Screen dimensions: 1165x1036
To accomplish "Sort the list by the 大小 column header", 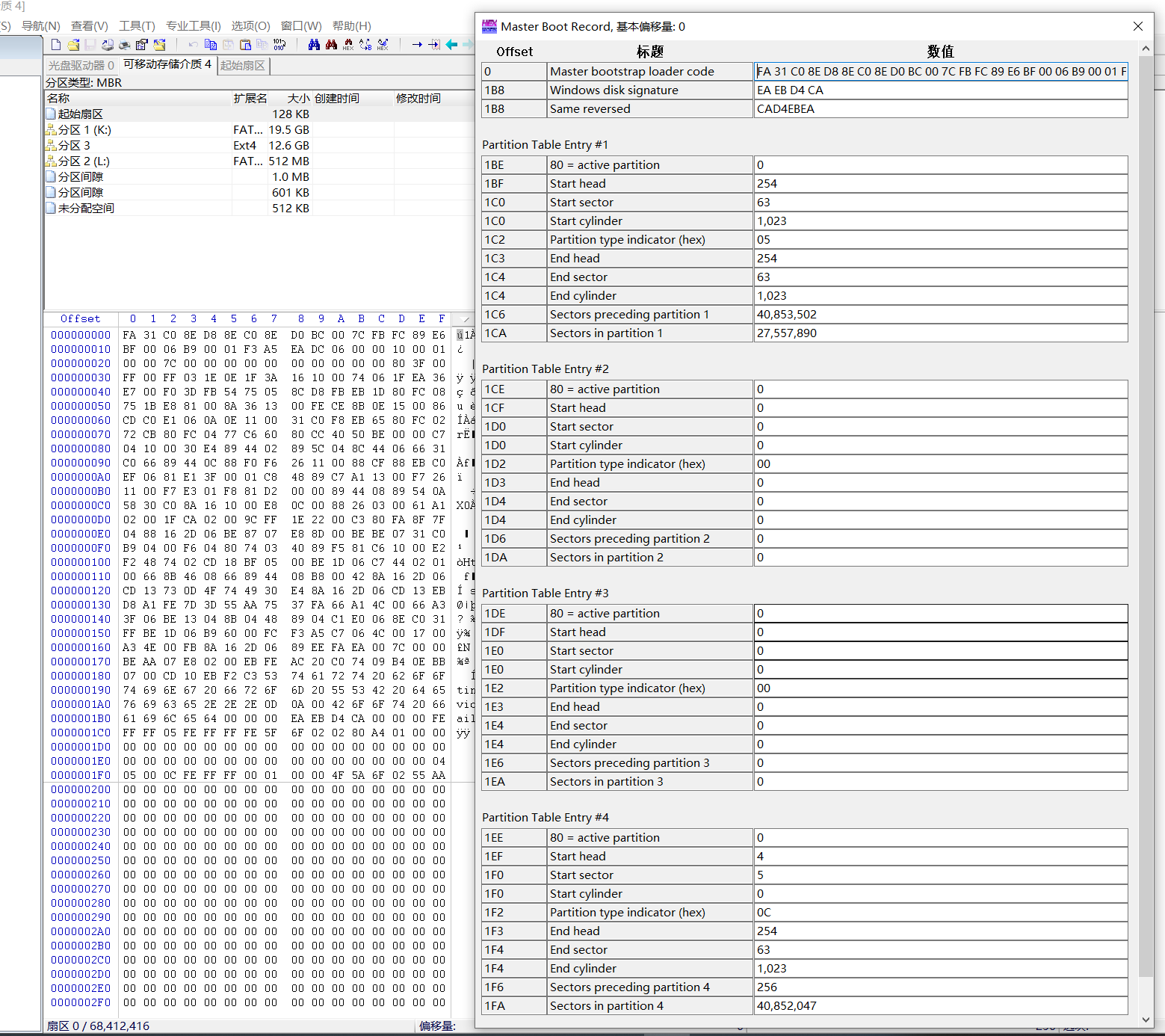I will tap(291, 99).
